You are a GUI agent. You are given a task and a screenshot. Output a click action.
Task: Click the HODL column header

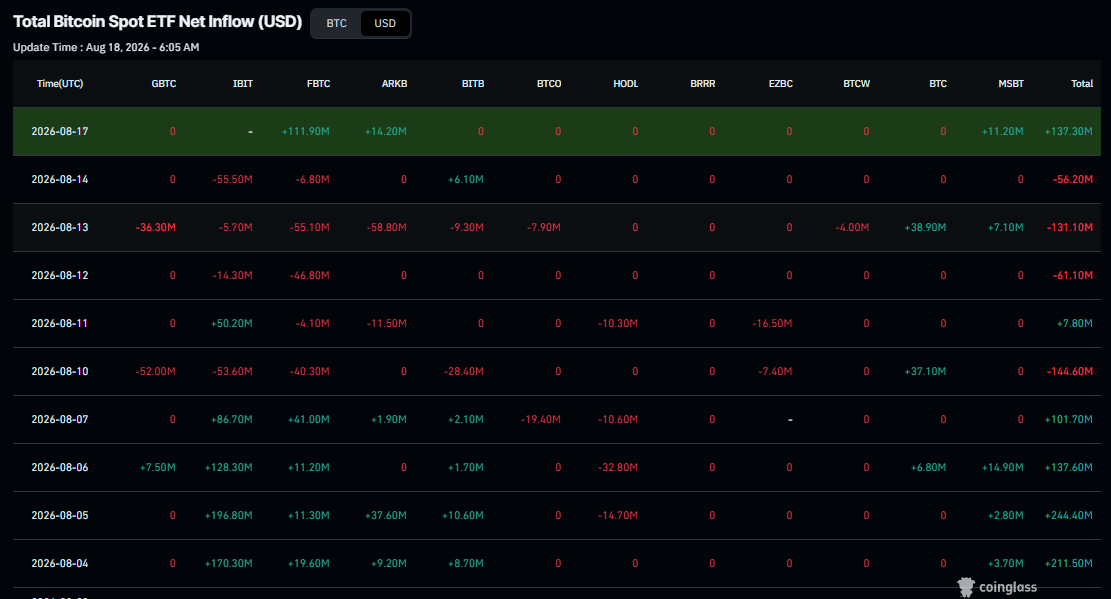pos(626,84)
